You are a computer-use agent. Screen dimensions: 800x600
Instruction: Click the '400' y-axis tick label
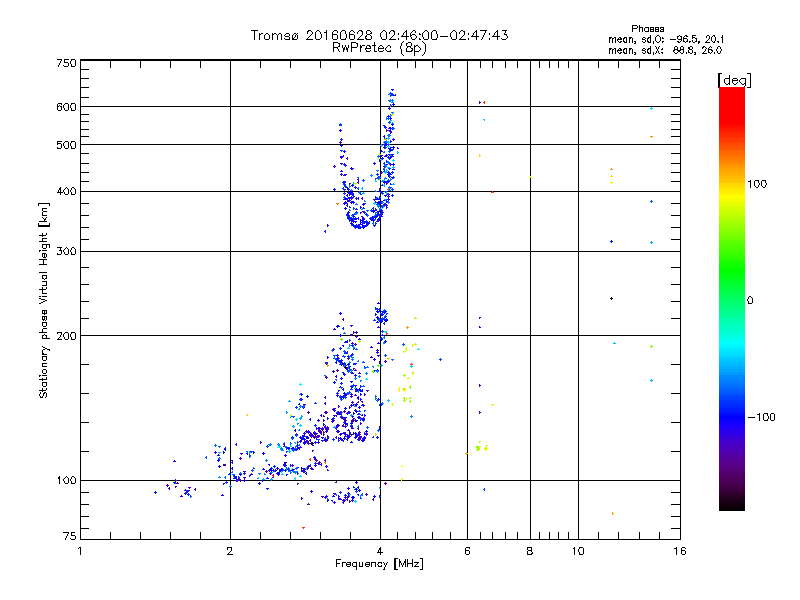66,192
